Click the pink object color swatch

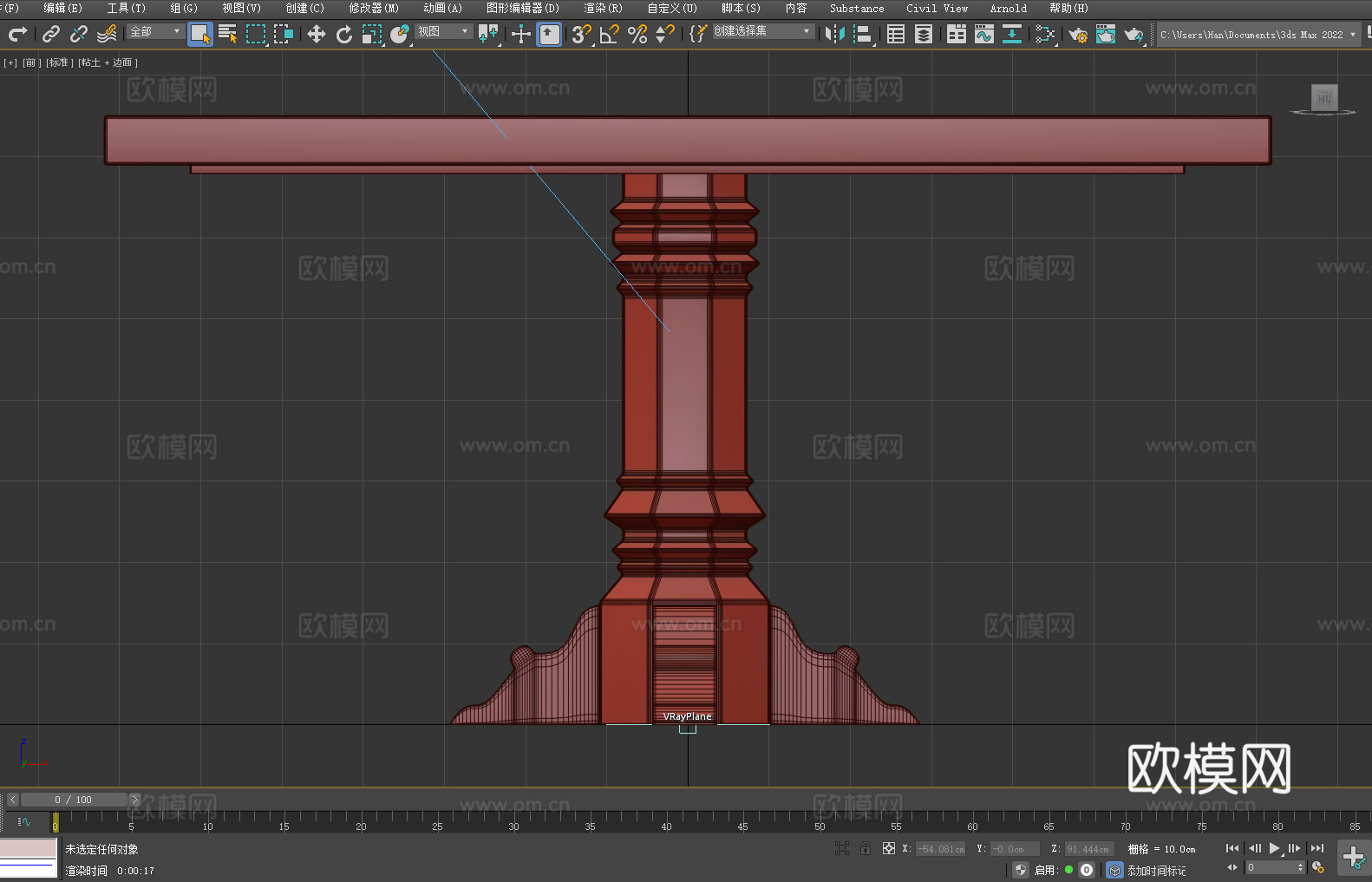coord(29,848)
